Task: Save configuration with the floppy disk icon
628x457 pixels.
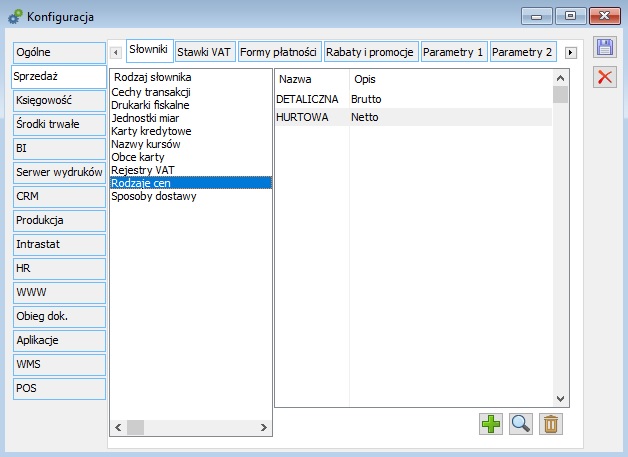Action: [605, 47]
